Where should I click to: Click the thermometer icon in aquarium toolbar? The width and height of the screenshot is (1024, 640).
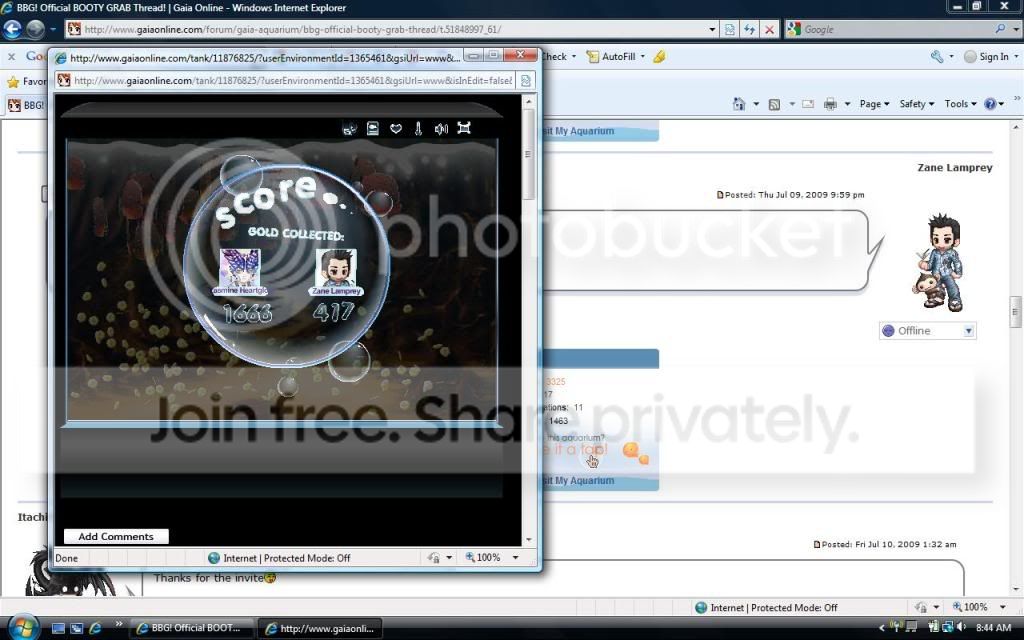click(418, 128)
